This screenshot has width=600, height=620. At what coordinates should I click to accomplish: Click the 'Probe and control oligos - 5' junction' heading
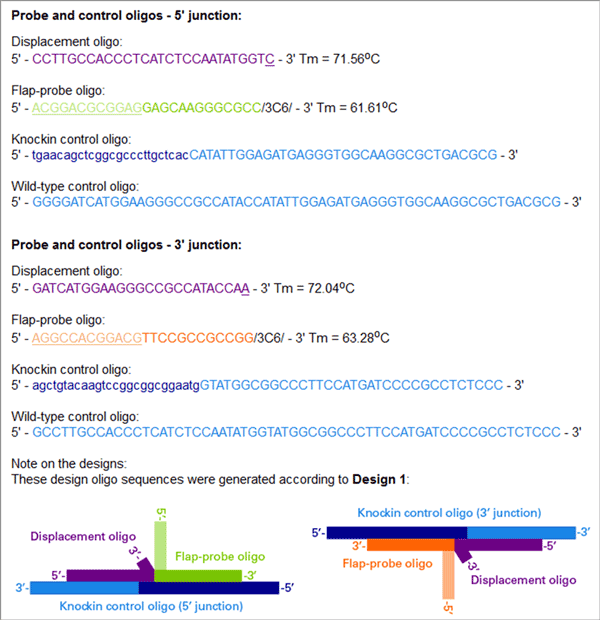click(x=126, y=15)
